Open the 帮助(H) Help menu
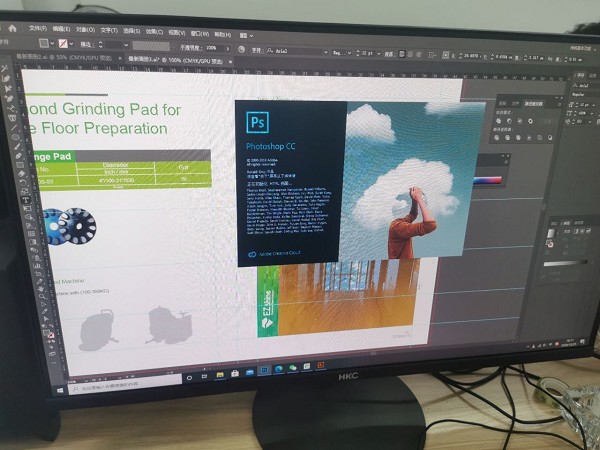This screenshot has width=600, height=450. pyautogui.click(x=222, y=34)
